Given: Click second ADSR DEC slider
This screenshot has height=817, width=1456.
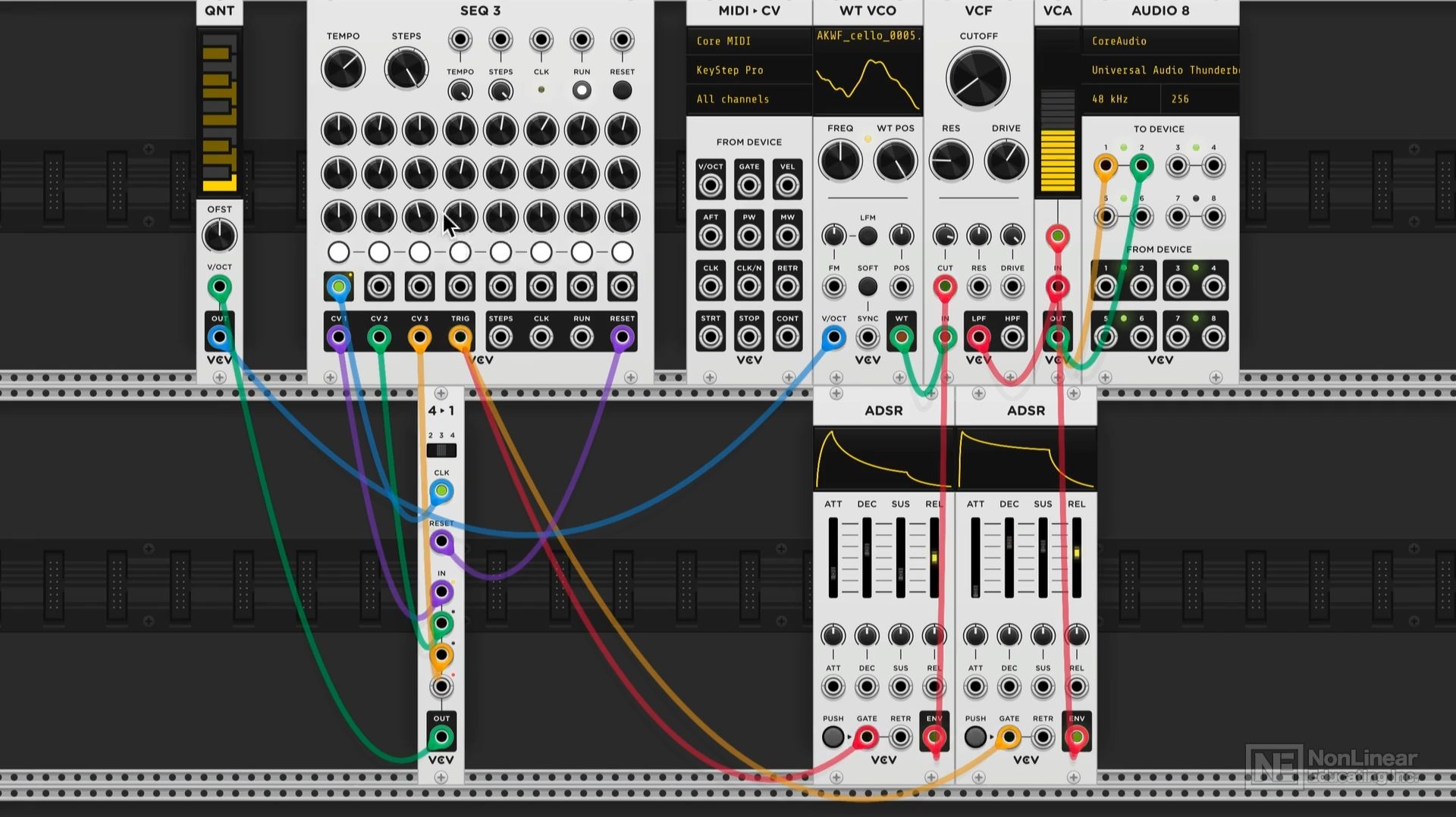Looking at the screenshot, I should [x=1009, y=558].
